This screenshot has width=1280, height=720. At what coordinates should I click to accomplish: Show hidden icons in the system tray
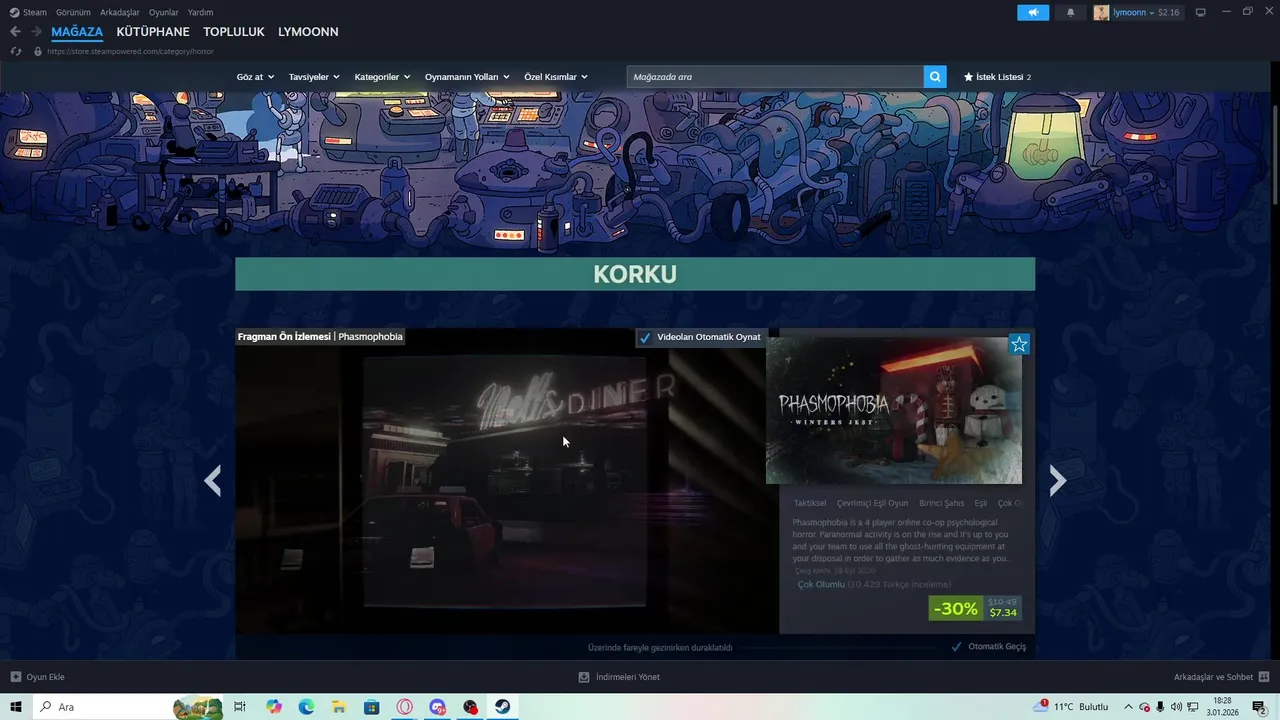(x=1129, y=707)
